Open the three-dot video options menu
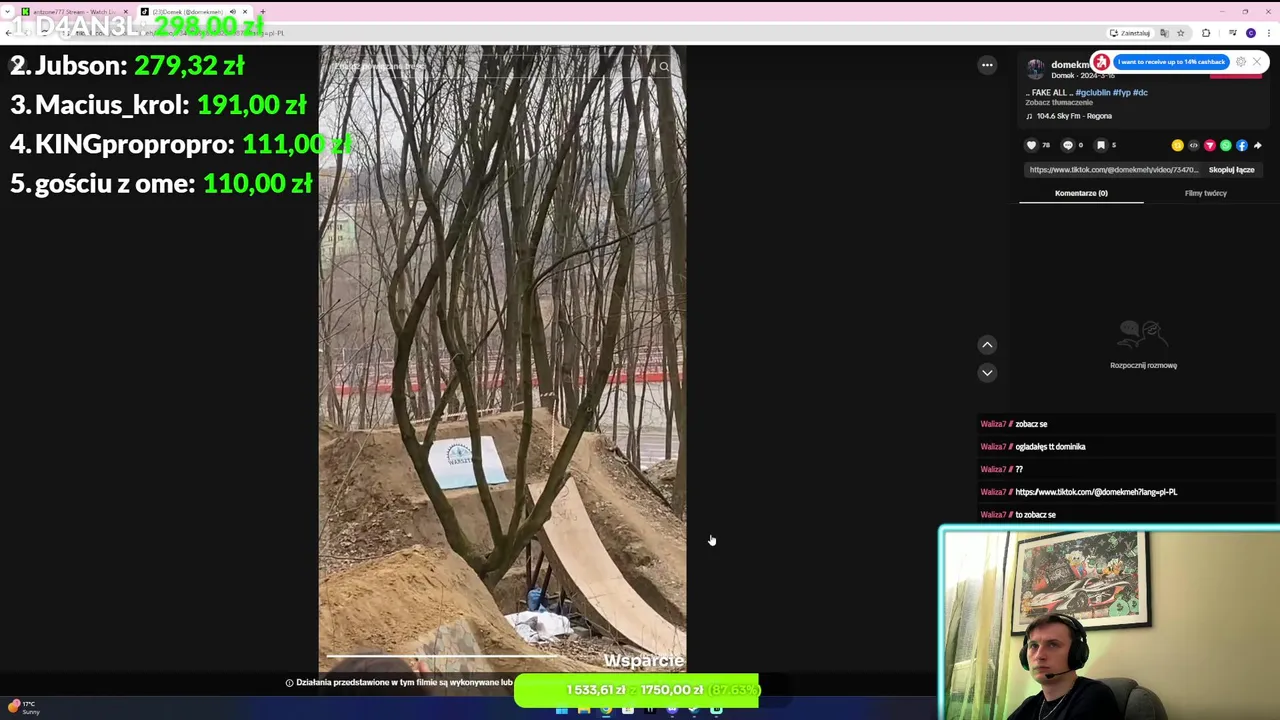The width and height of the screenshot is (1280, 720). click(987, 65)
